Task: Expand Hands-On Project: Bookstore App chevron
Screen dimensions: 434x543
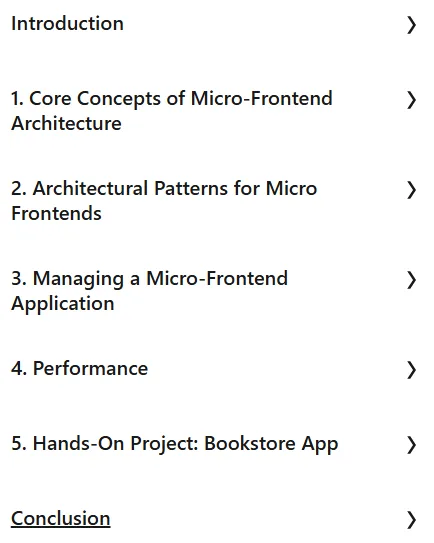Action: [x=411, y=445]
